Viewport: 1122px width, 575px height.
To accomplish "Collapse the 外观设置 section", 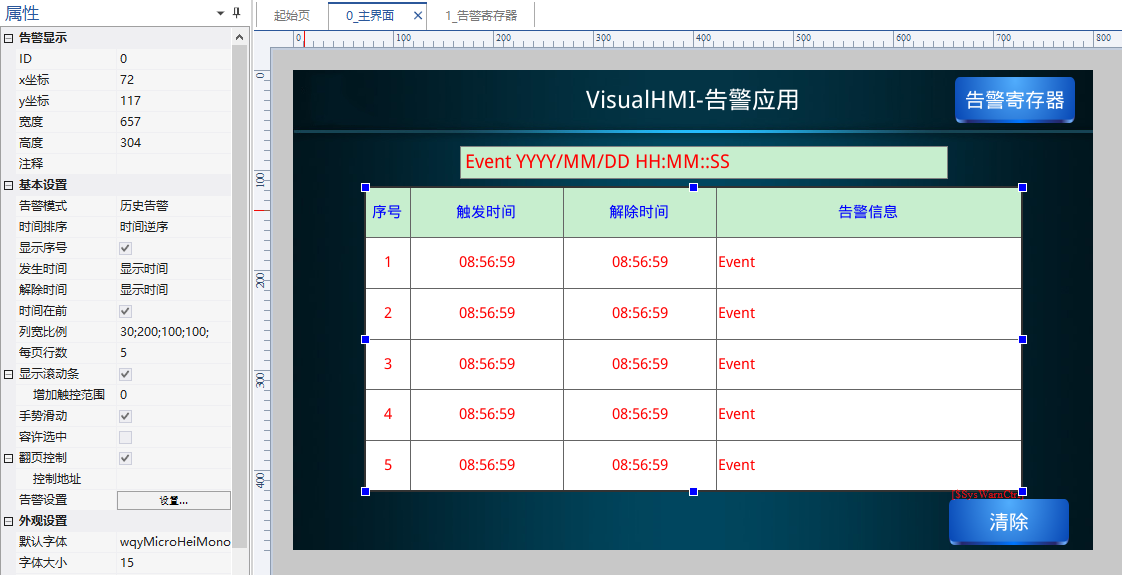I will pyautogui.click(x=9, y=521).
